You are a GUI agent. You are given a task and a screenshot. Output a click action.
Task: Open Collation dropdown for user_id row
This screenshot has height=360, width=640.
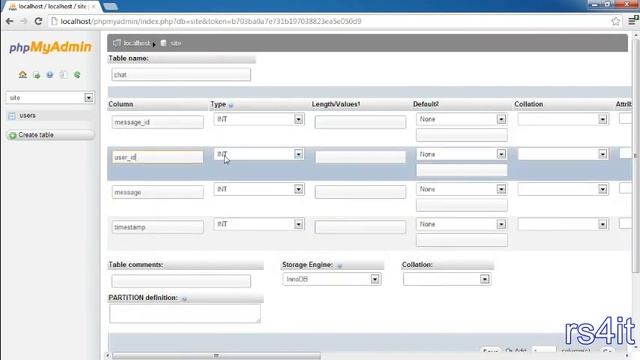coord(602,154)
